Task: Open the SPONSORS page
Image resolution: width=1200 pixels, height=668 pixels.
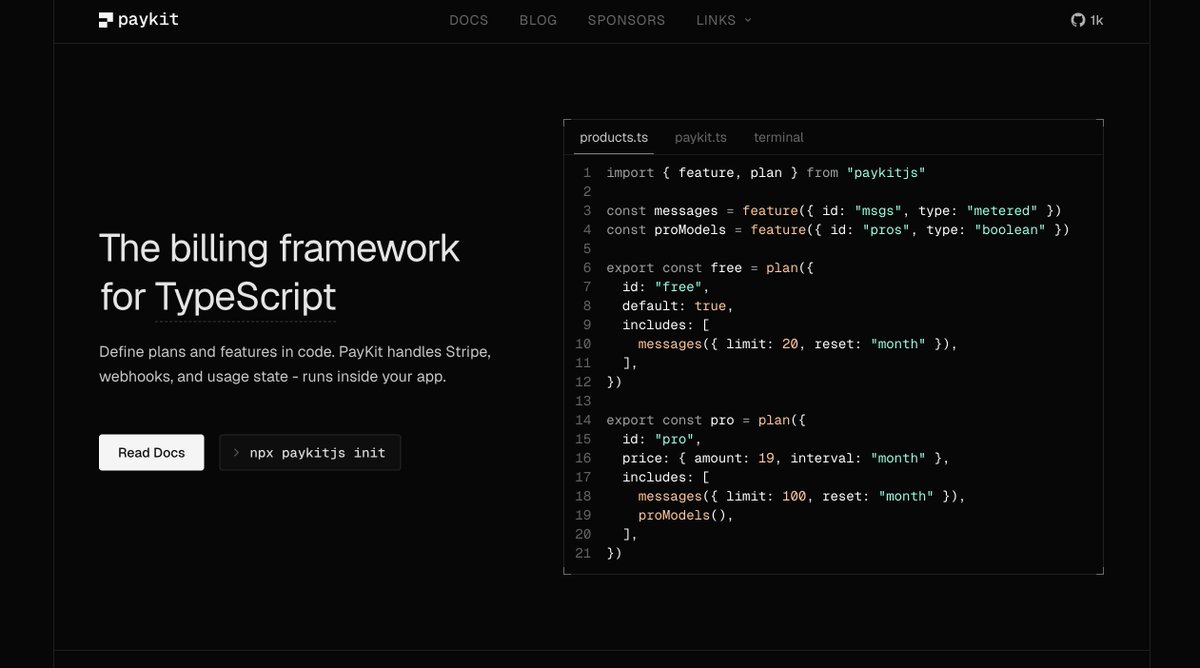Action: click(626, 20)
